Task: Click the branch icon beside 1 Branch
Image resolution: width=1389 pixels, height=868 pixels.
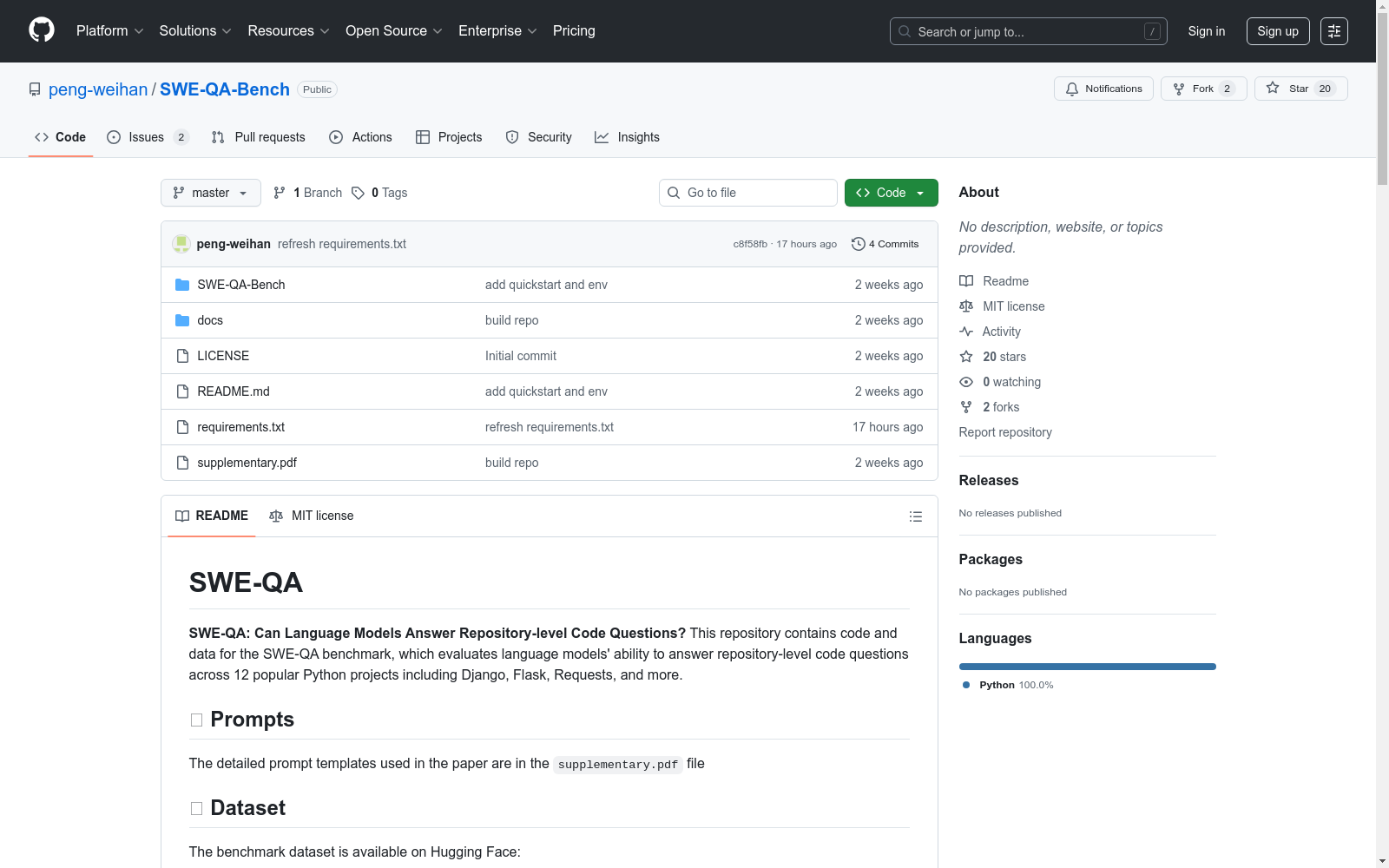Action: coord(280,193)
